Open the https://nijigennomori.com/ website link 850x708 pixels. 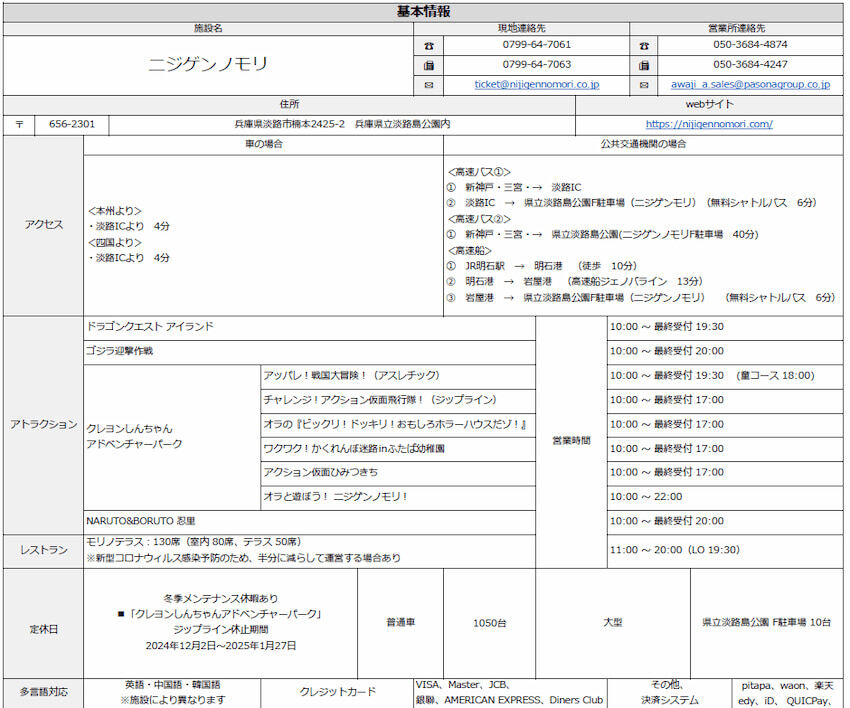click(709, 124)
